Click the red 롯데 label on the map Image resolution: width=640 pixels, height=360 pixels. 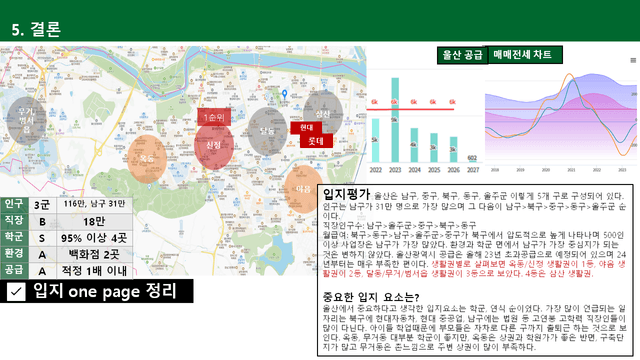[x=316, y=141]
